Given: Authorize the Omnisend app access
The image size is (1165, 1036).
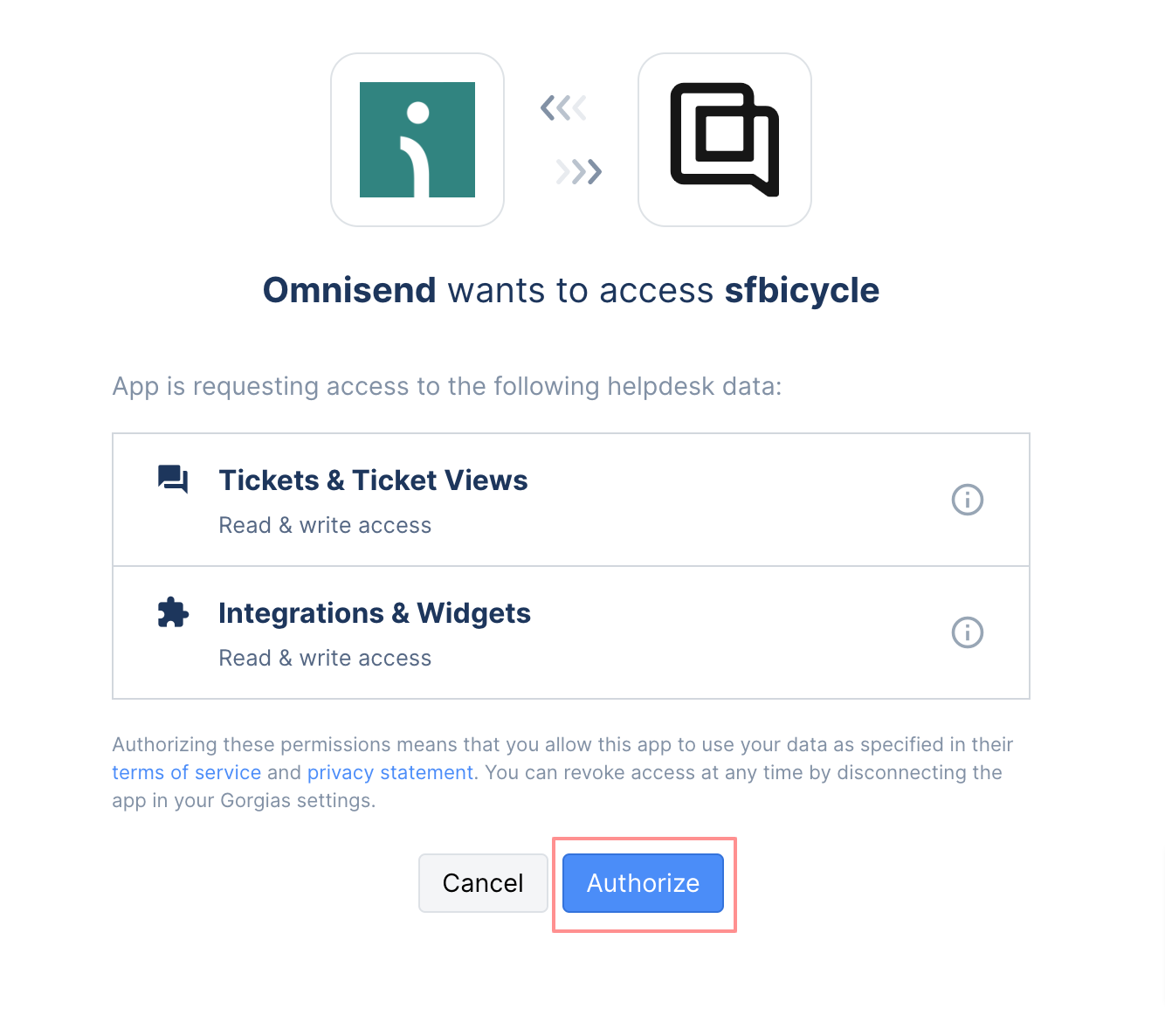Looking at the screenshot, I should click(643, 883).
